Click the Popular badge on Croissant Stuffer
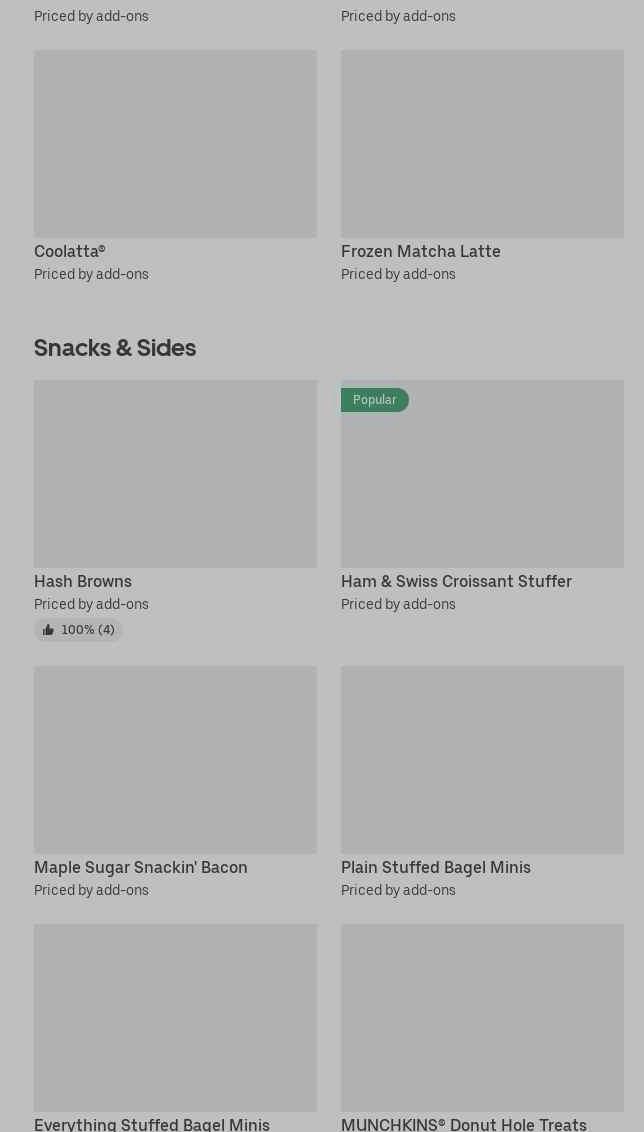 click(x=375, y=400)
